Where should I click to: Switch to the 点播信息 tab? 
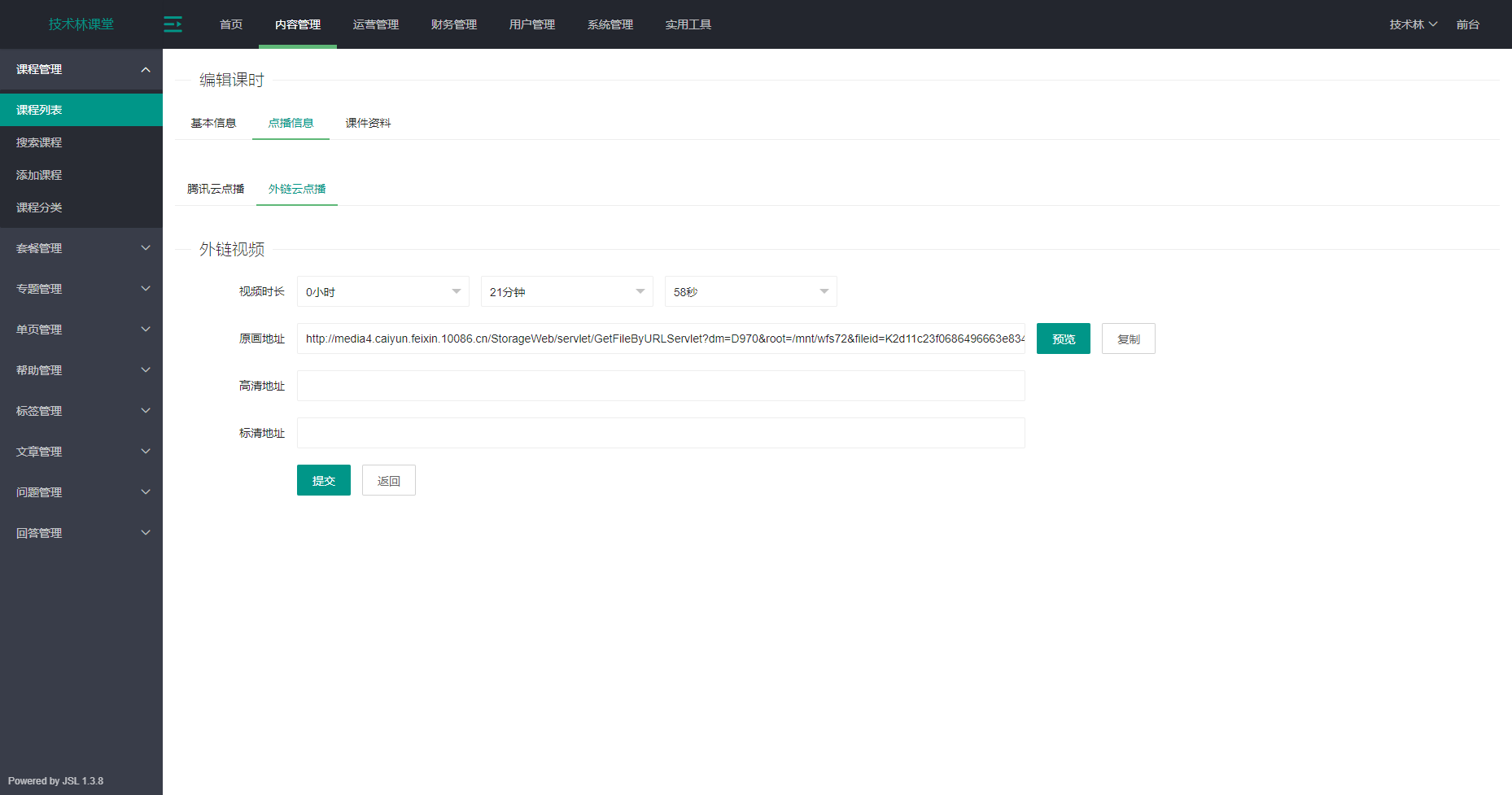[x=291, y=123]
